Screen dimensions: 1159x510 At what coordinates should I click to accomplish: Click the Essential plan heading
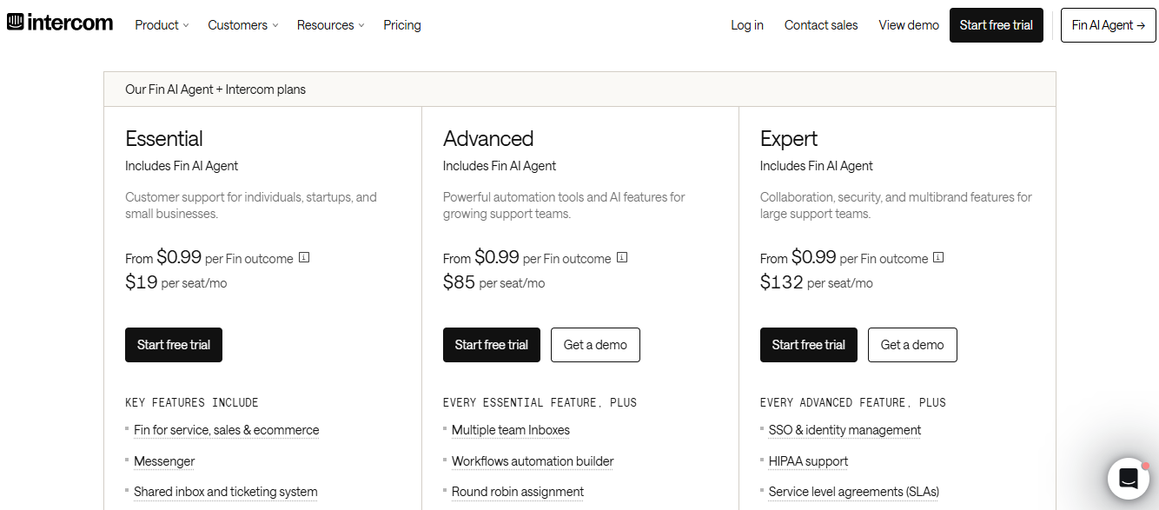(x=164, y=139)
